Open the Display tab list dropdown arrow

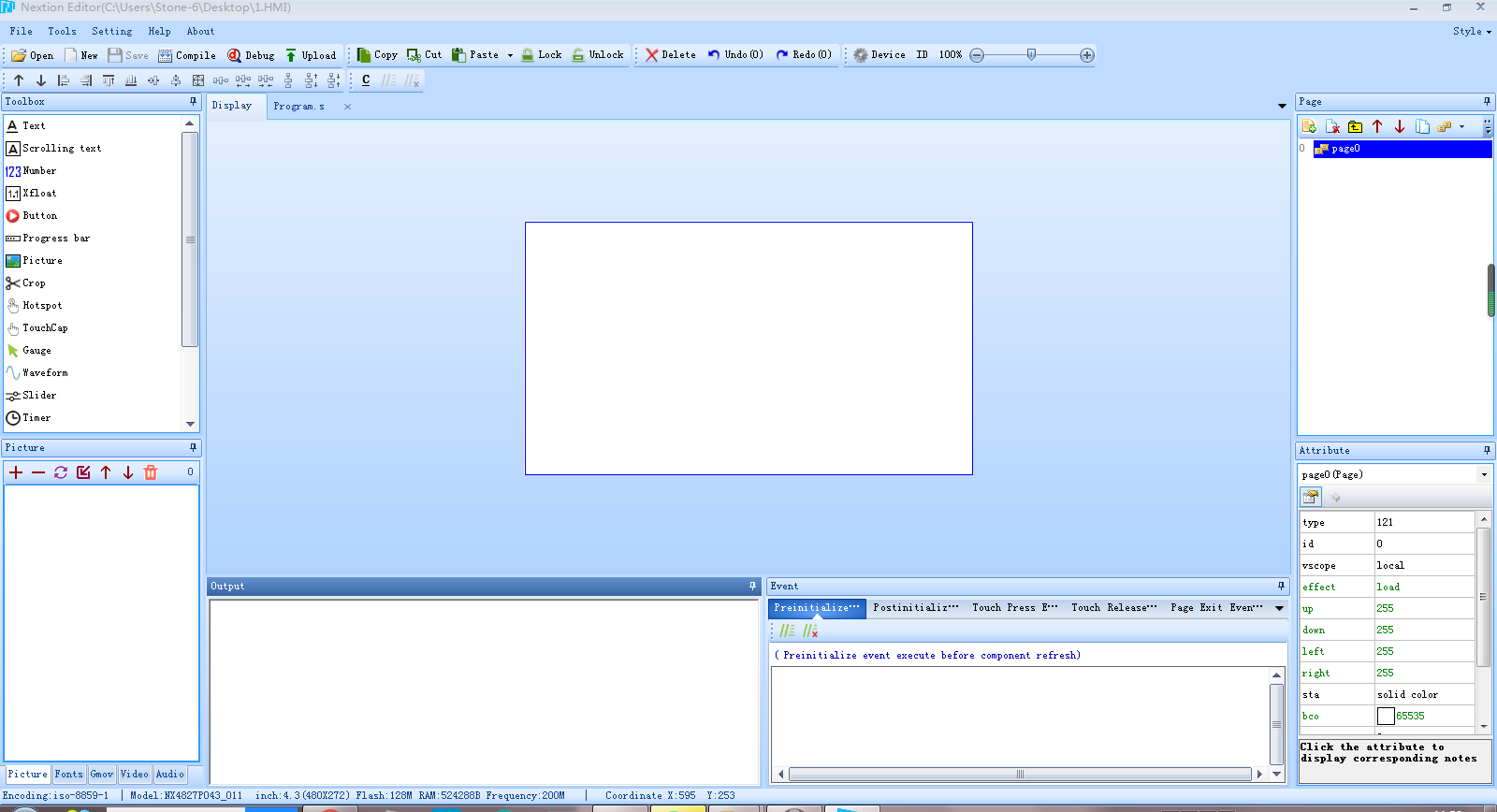coord(1282,106)
